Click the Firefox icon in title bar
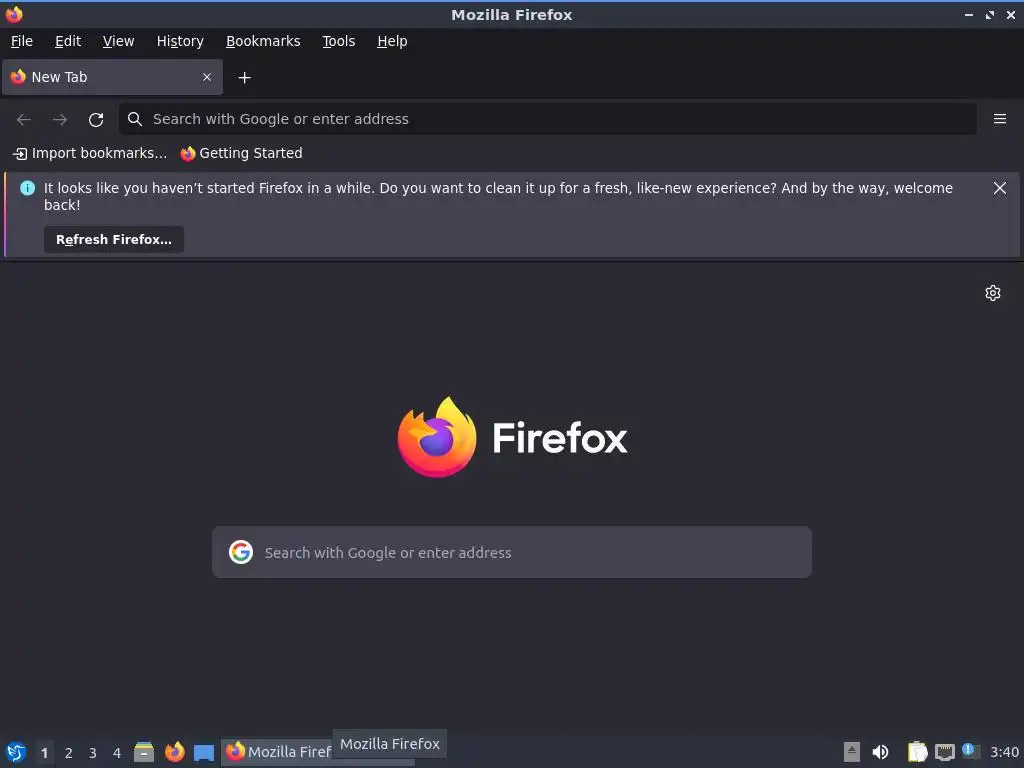 14,14
